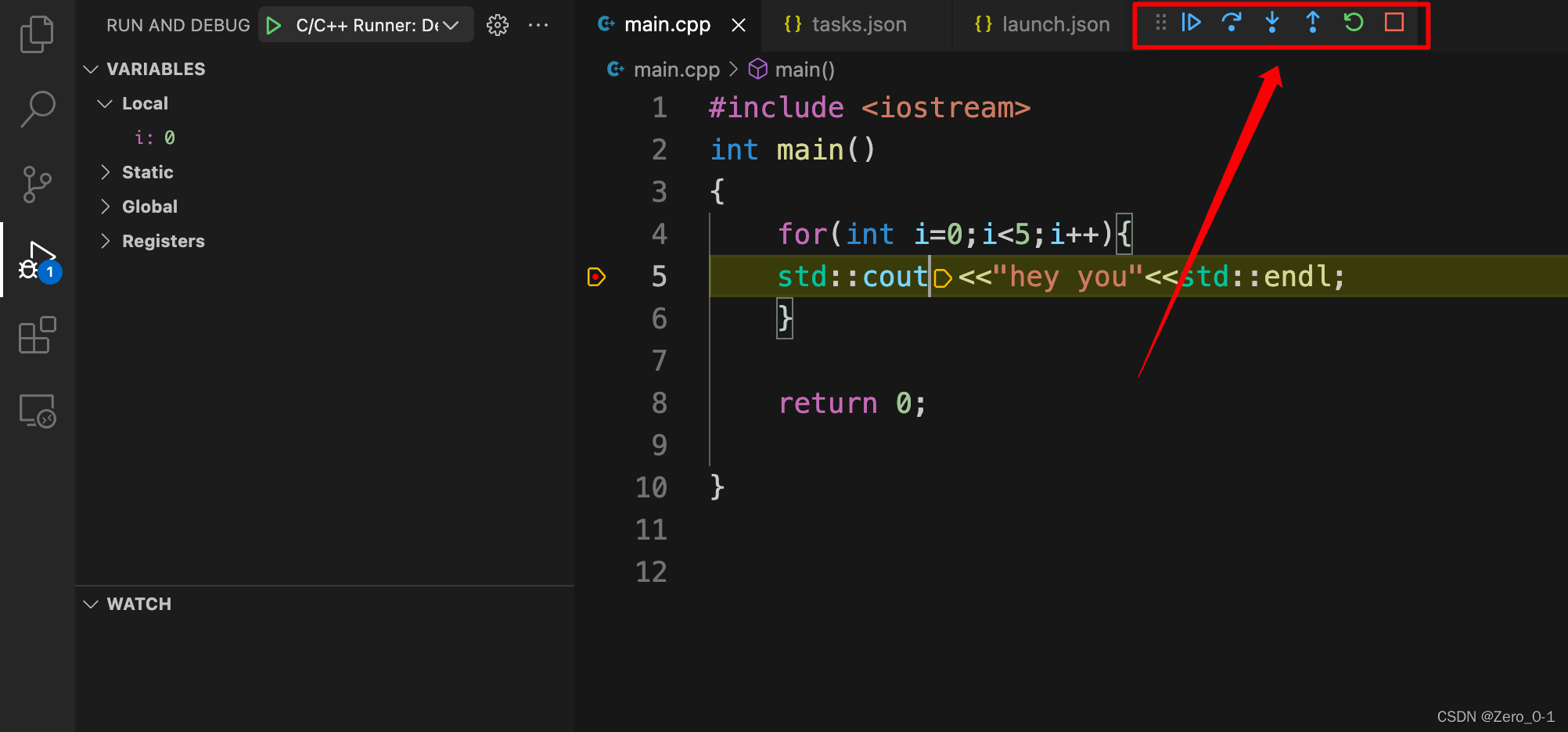Open the Run and Debug more actions menu
This screenshot has width=1568, height=732.
pos(538,25)
